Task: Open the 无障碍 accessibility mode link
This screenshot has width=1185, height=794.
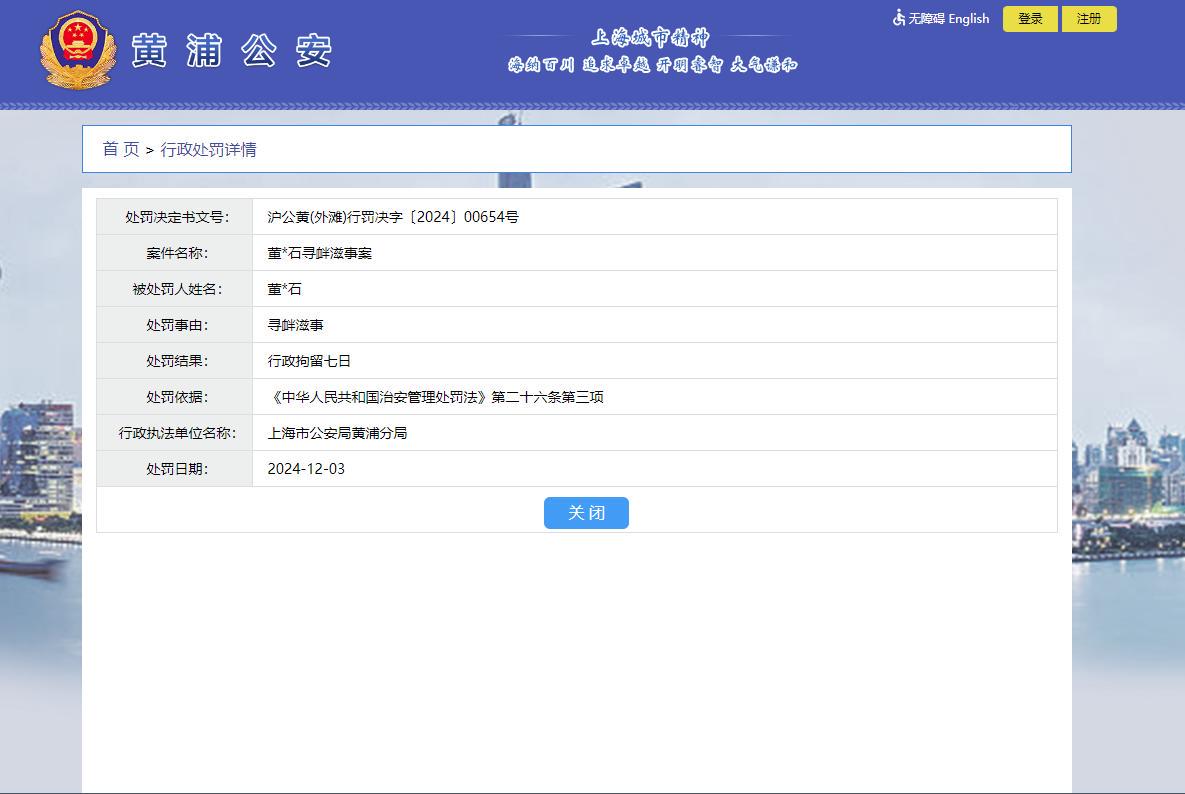Action: pyautogui.click(x=926, y=19)
